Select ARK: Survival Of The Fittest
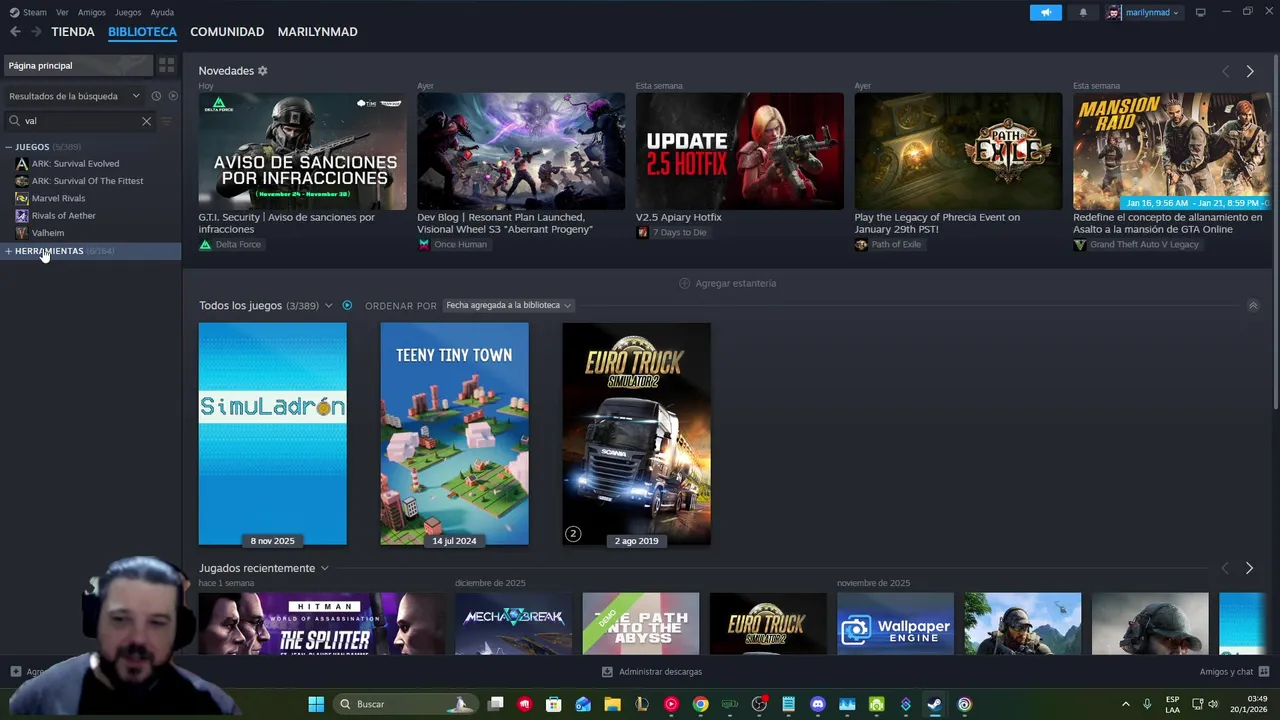Screen dimensions: 1280x720 pyautogui.click(x=87, y=181)
